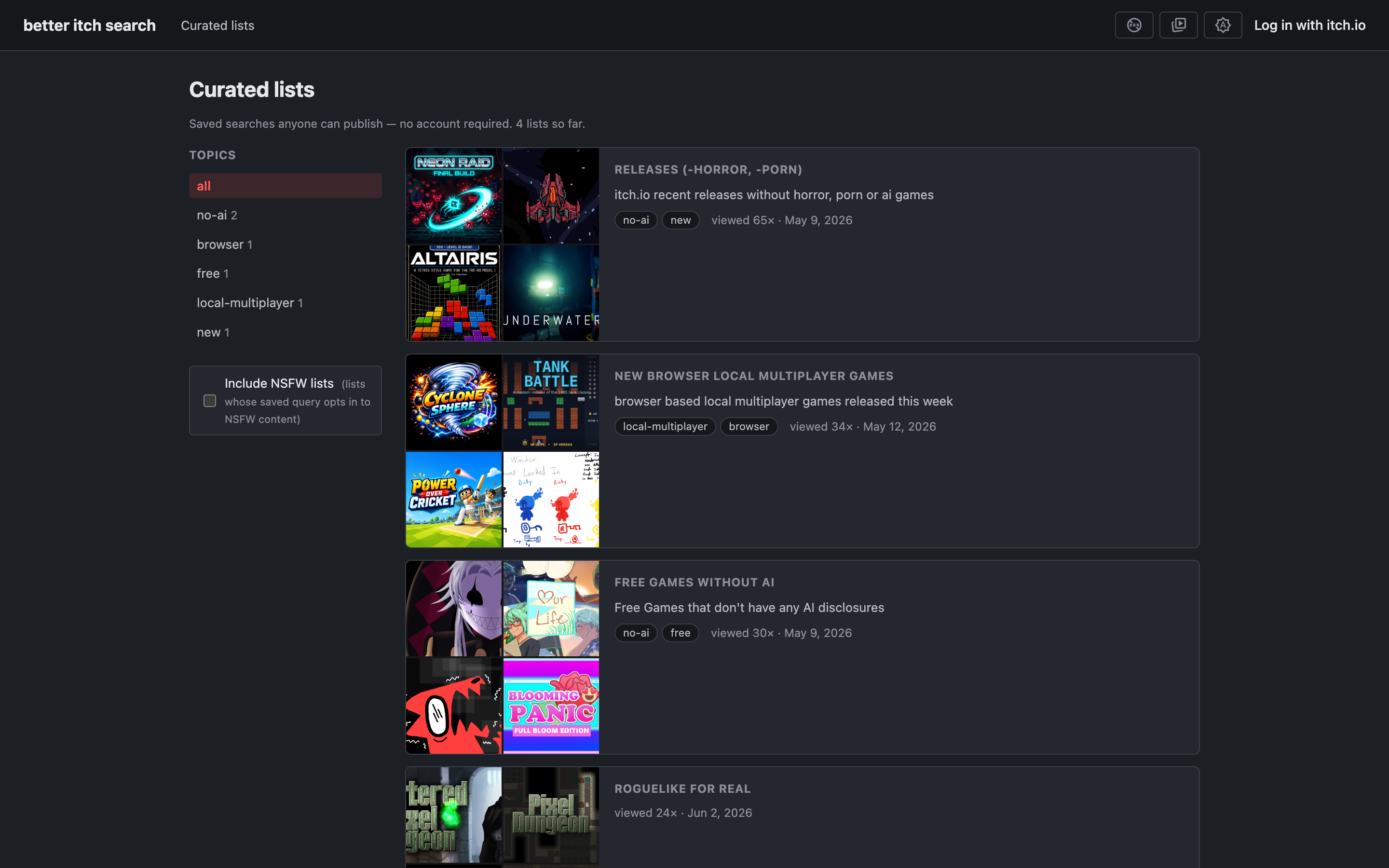The height and width of the screenshot is (868, 1389).
Task: Open the Our Life thumbnail
Action: [x=551, y=609]
